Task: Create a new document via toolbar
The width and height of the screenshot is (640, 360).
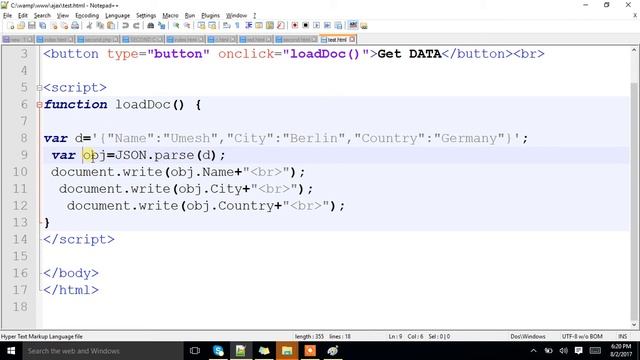Action: (10, 25)
